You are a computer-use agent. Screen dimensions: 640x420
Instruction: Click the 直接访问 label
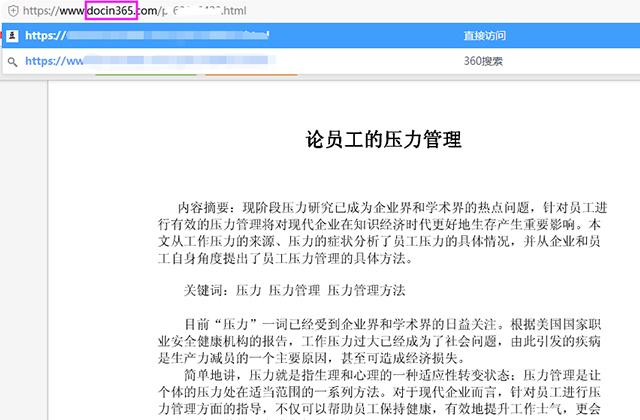click(x=484, y=36)
